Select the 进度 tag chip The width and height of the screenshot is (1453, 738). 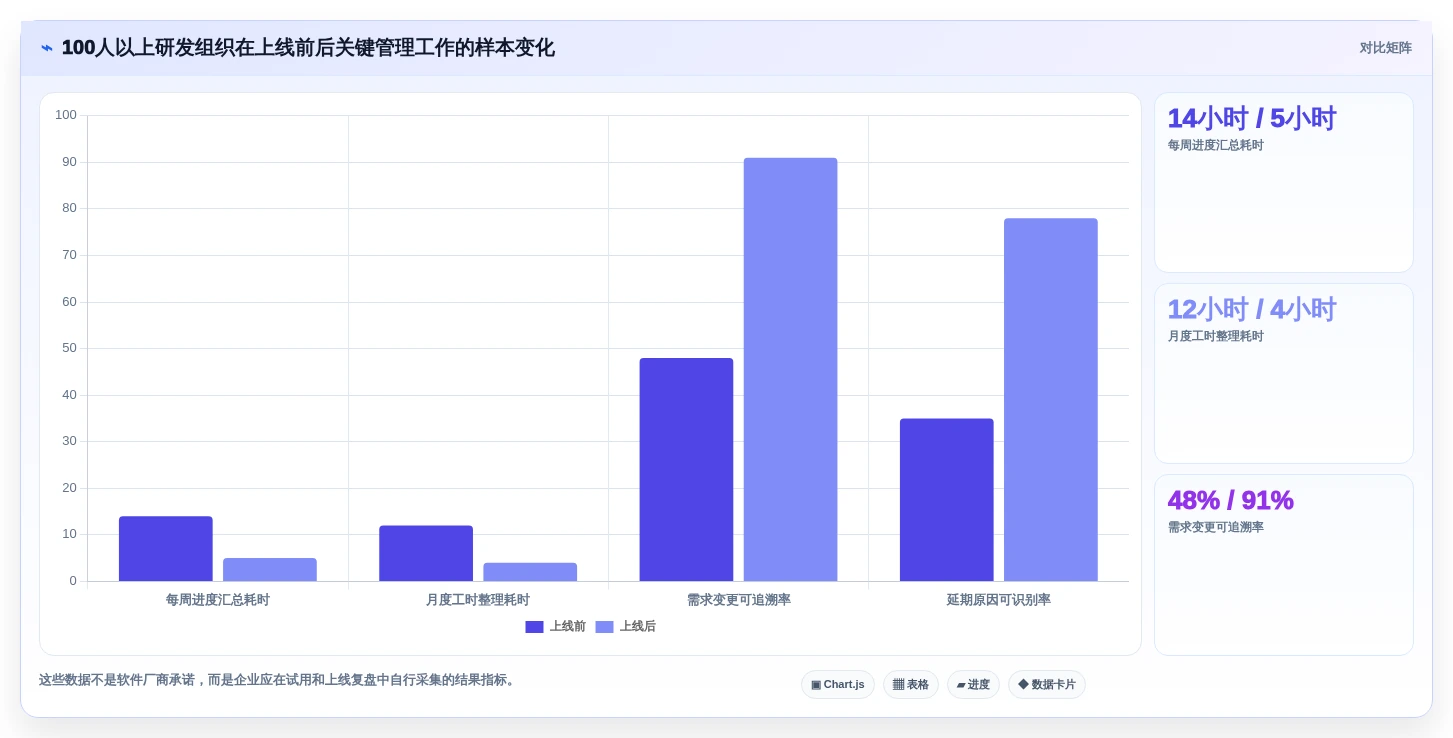tap(973, 685)
